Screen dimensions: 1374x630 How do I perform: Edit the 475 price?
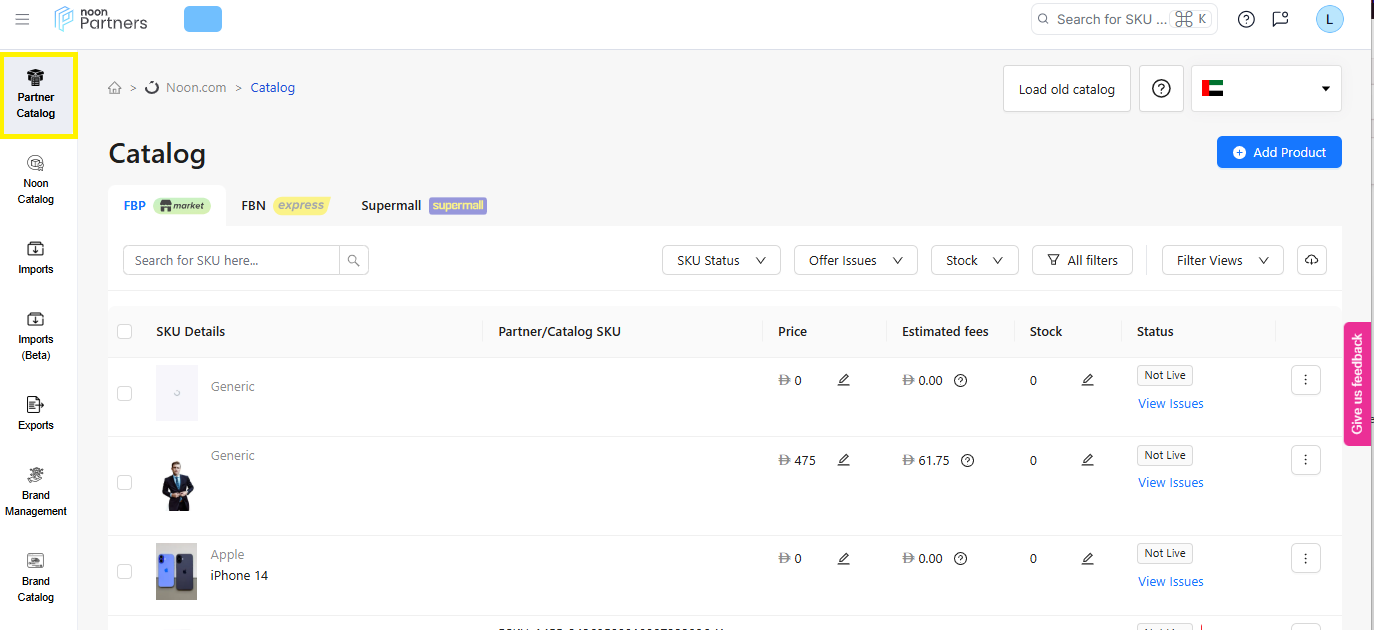coord(843,460)
